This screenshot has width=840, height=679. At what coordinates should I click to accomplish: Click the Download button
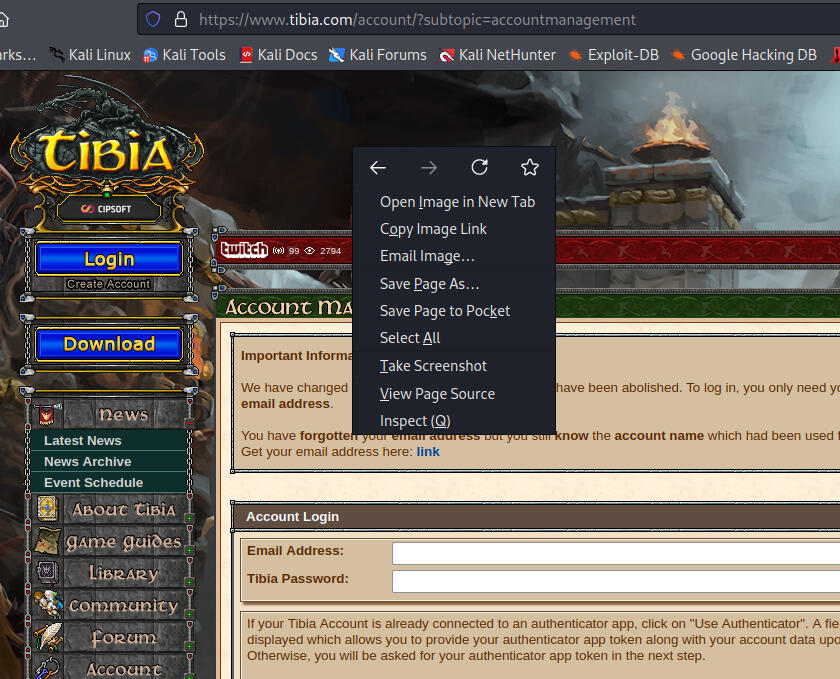(x=107, y=344)
